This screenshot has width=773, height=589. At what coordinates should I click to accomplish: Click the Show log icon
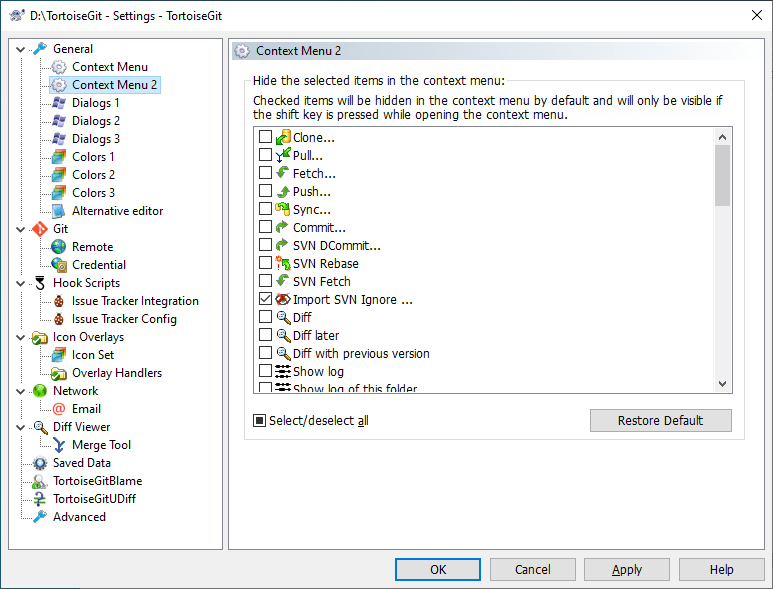[283, 371]
